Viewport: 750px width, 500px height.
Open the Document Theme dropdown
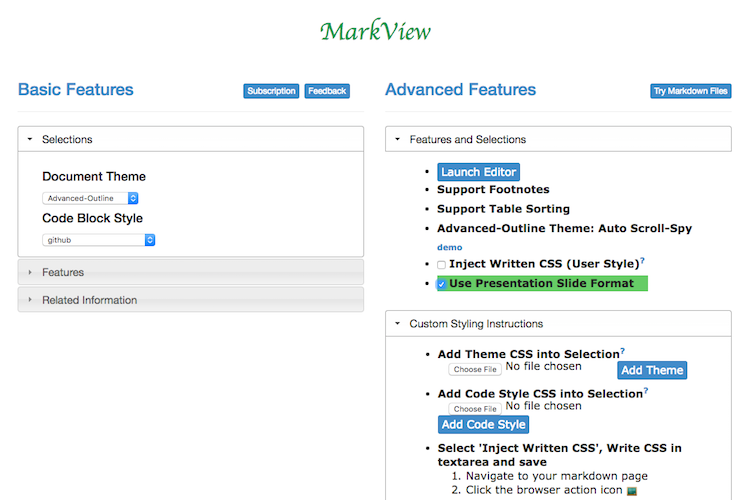click(90, 198)
